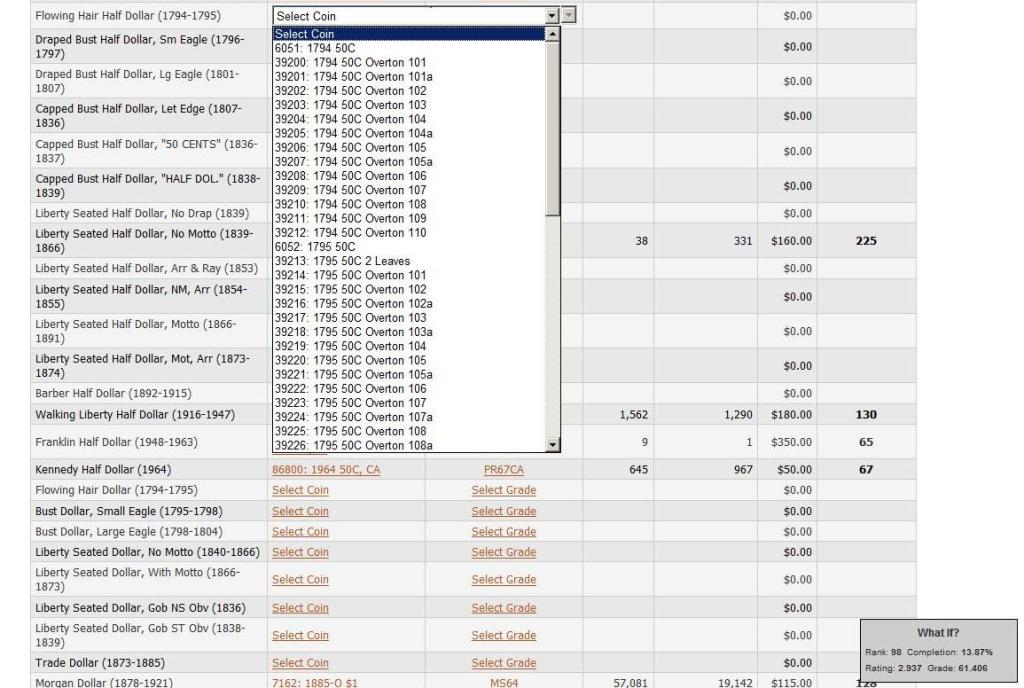Click Select Coin for Bust Dollar, Small Eagle
The width and height of the screenshot is (1024, 688).
300,511
